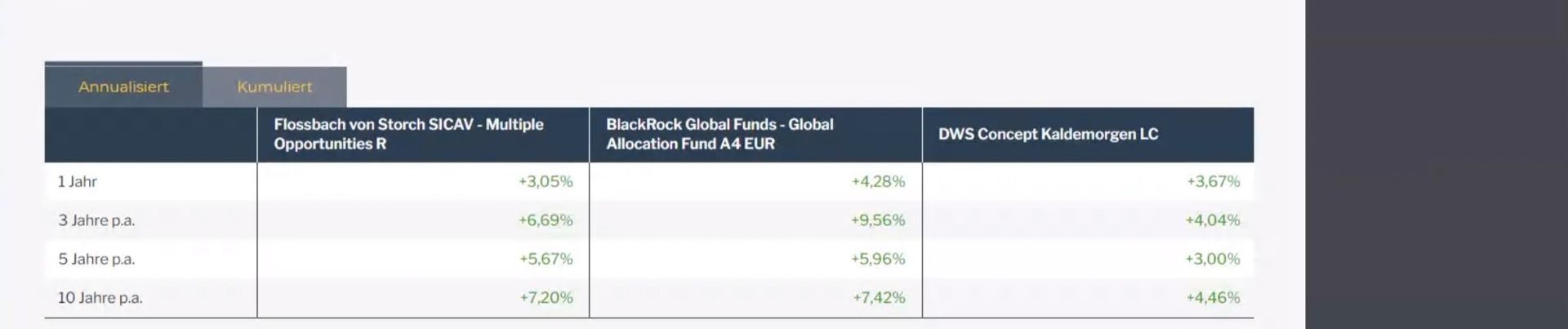Screen dimensions: 1568x329
Task: Switch to the Annualisiert tab
Action: 123,87
